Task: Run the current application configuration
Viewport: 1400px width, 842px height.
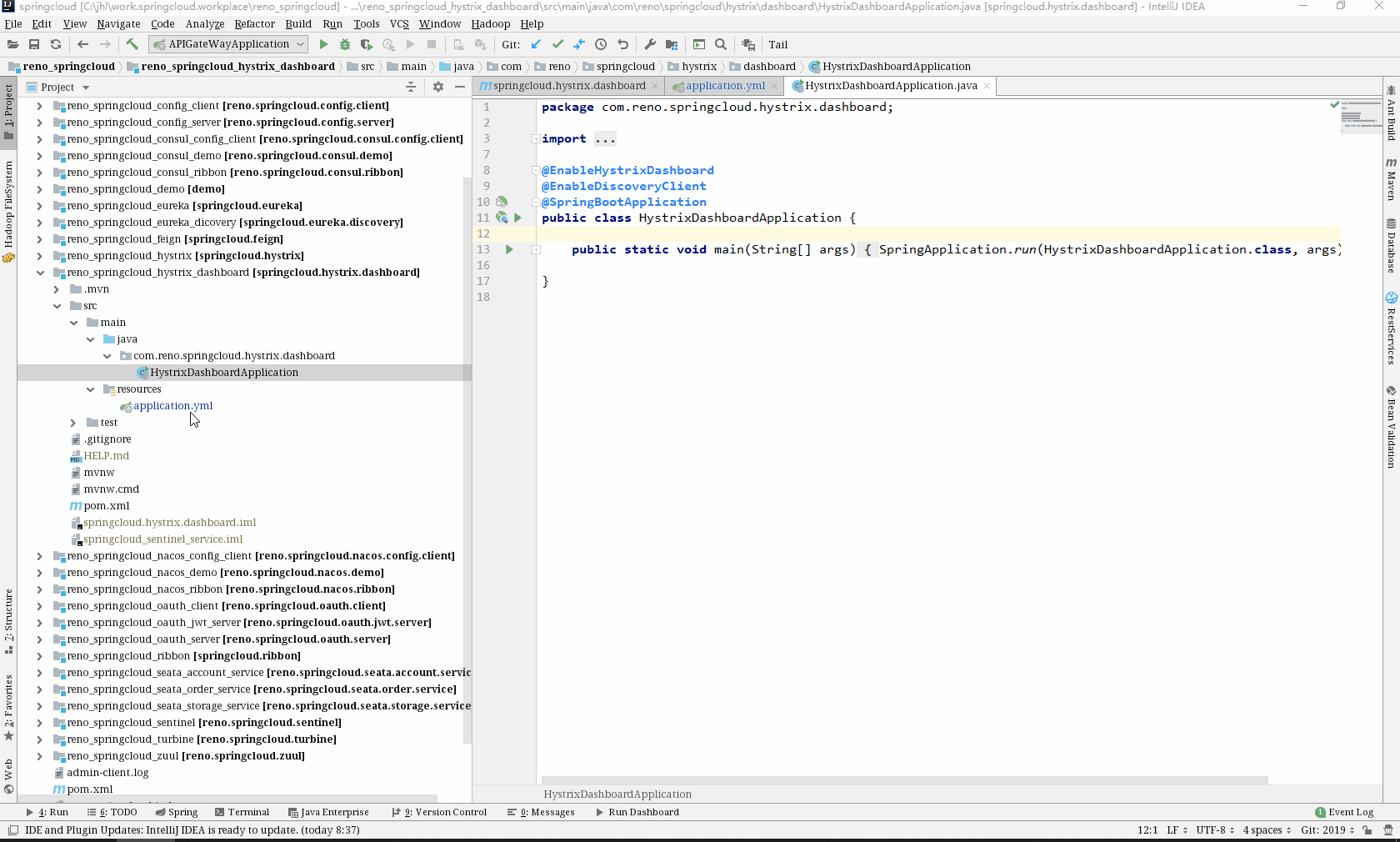Action: [324, 44]
